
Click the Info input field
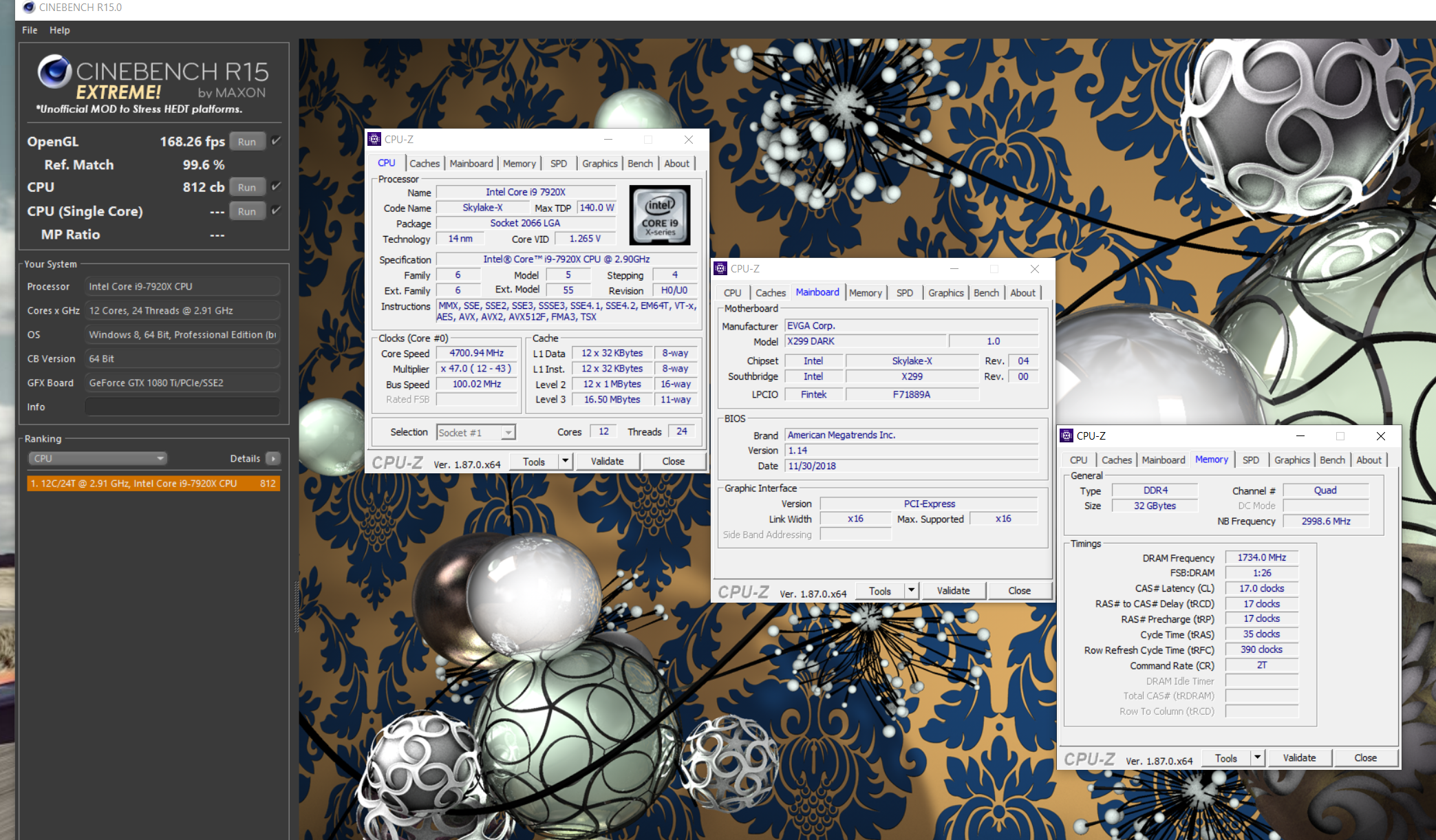point(182,407)
